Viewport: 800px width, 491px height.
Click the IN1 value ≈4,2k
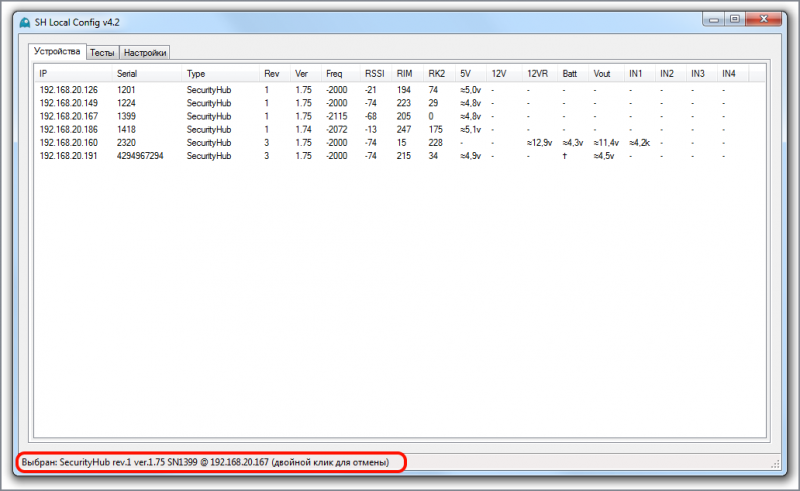pos(639,143)
